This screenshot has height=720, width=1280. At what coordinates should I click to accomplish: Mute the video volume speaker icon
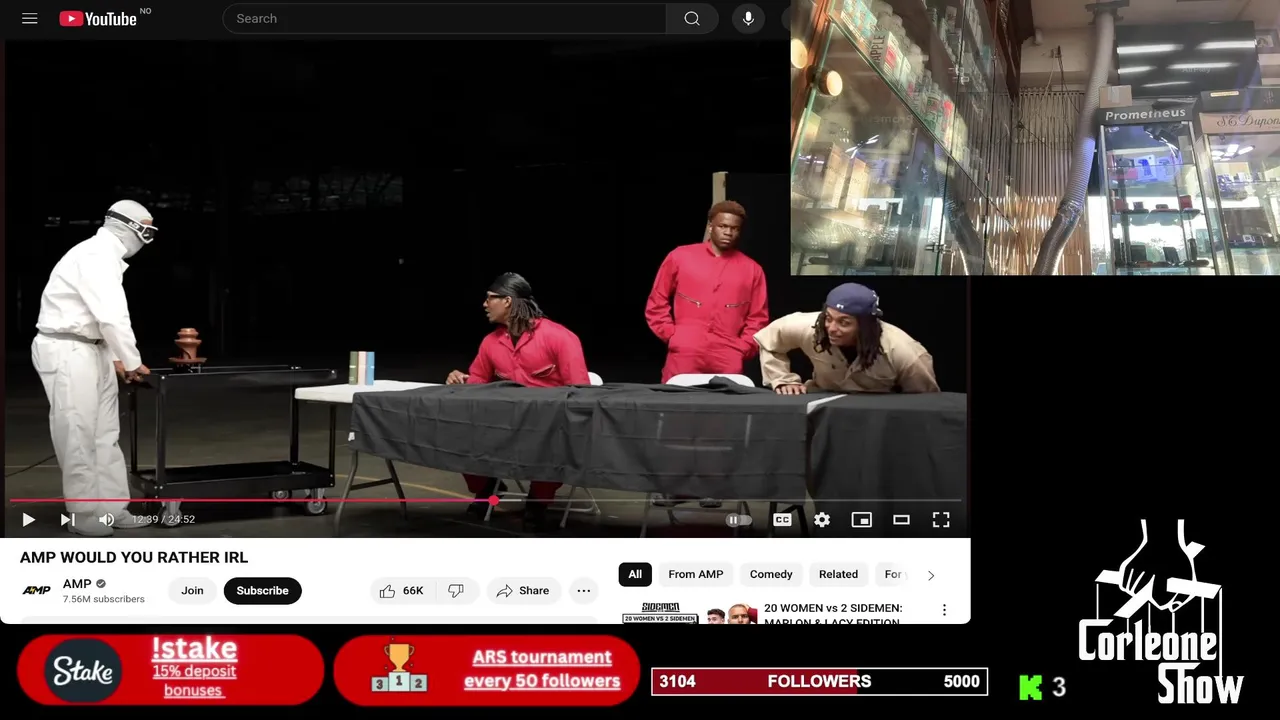point(106,520)
